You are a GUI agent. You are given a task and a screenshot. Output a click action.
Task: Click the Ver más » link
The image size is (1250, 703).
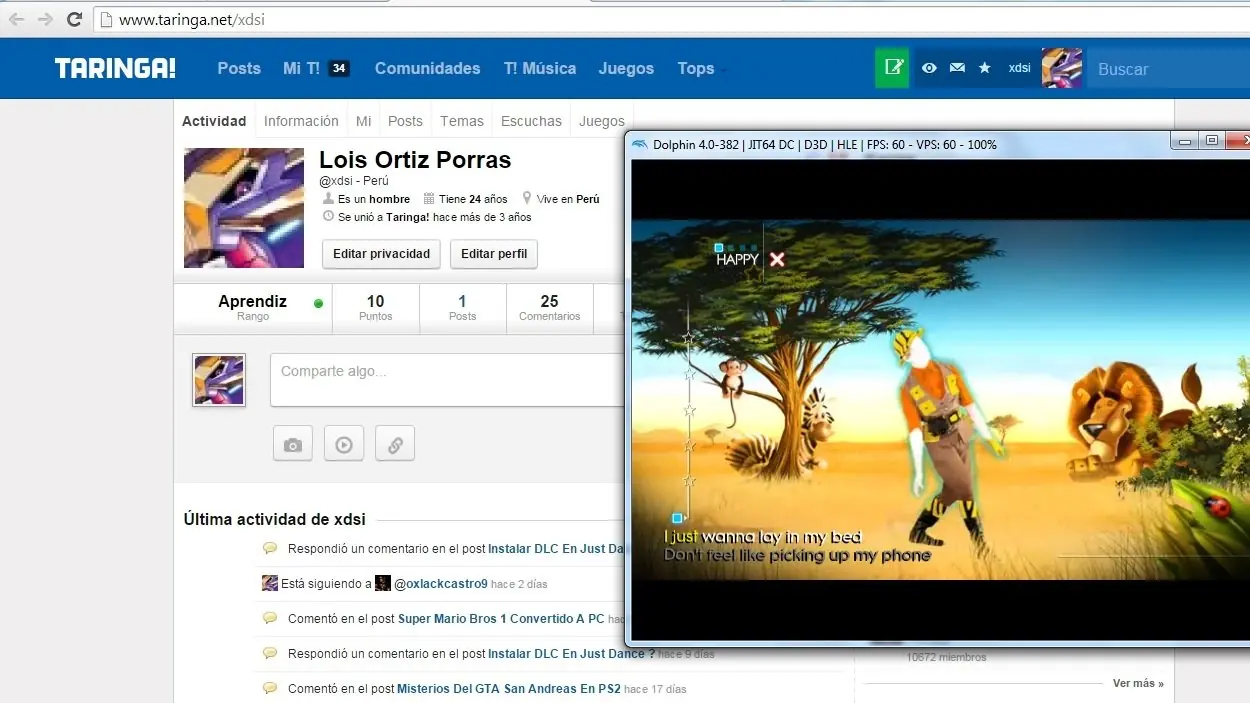pos(1138,684)
